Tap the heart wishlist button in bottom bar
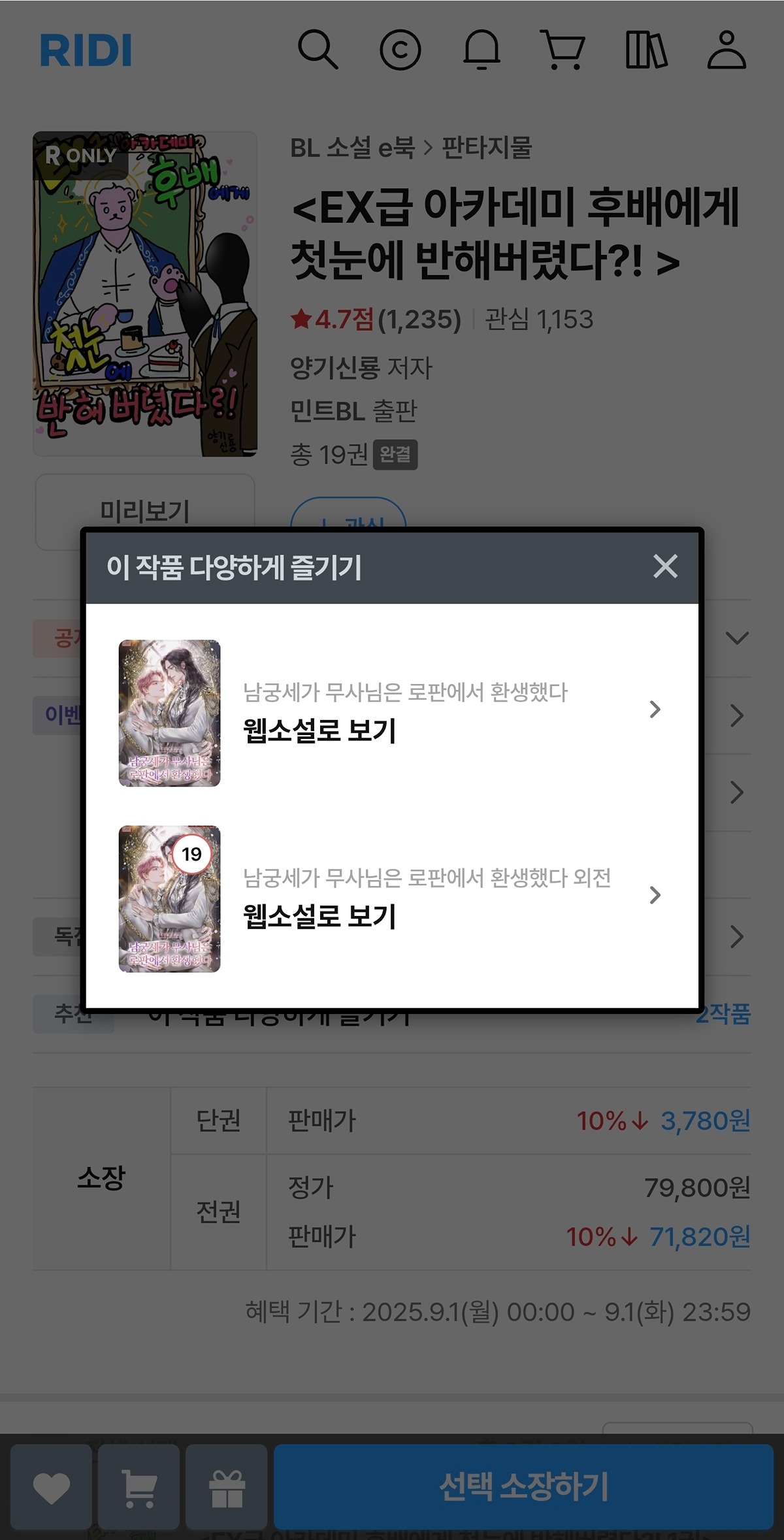The image size is (784, 1540). click(52, 1486)
